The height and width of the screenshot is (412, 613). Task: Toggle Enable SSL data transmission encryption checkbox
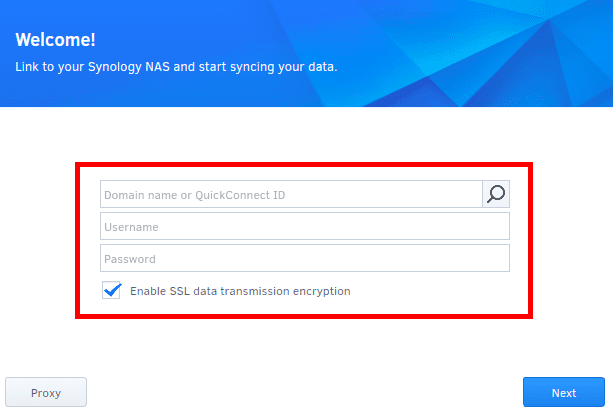pos(111,290)
